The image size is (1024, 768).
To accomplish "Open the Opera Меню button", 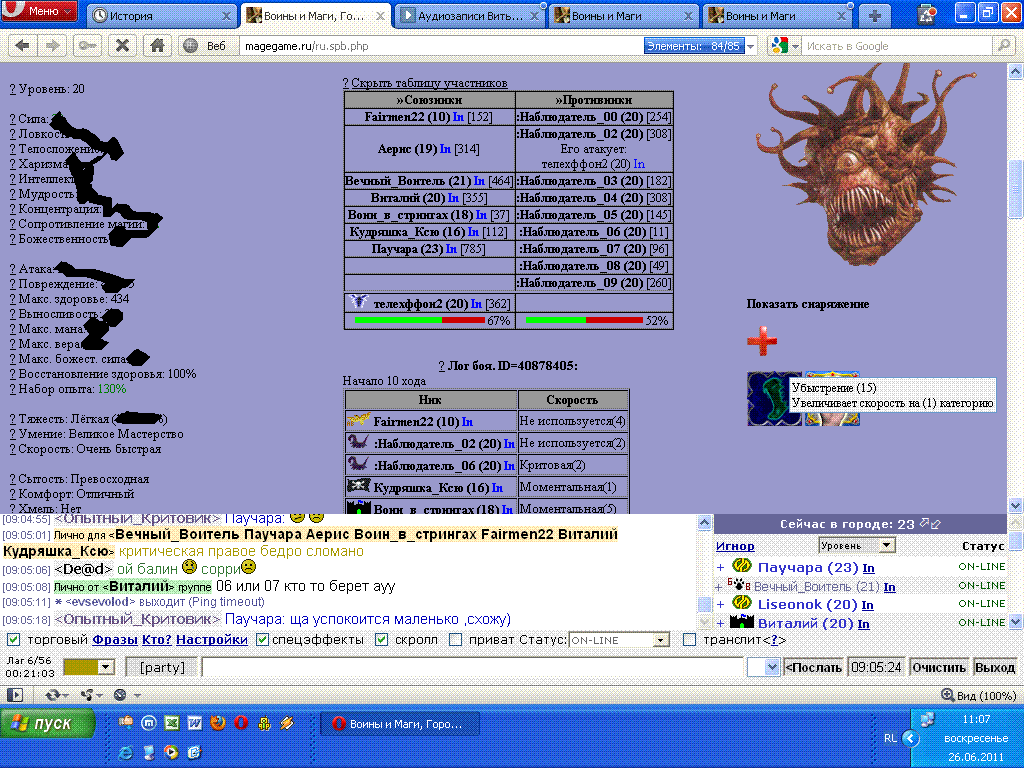I will [39, 11].
